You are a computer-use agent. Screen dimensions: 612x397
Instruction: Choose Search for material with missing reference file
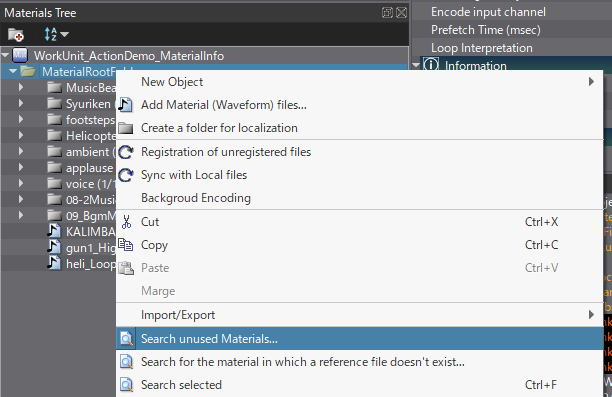coord(359,362)
